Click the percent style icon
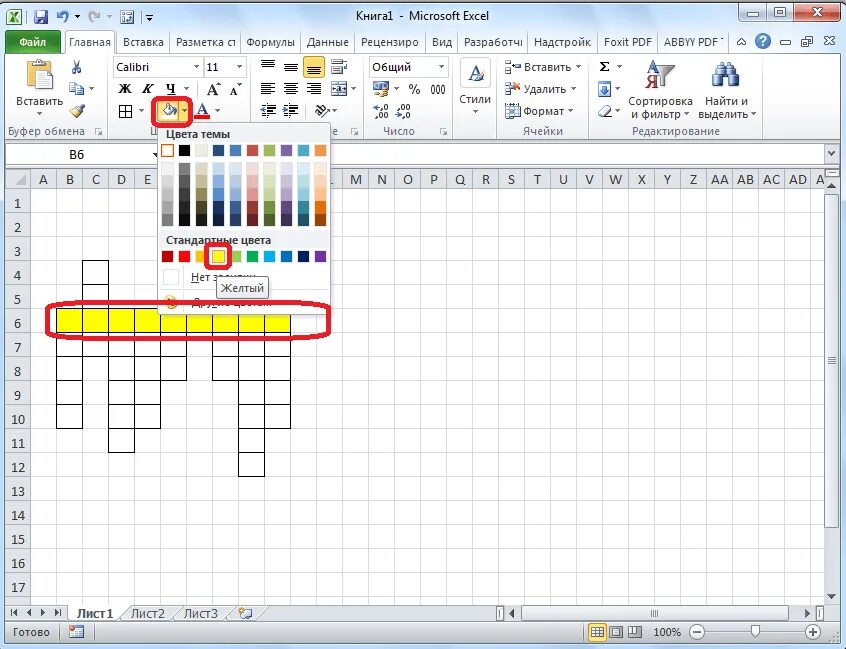Image resolution: width=846 pixels, height=649 pixels. [414, 89]
